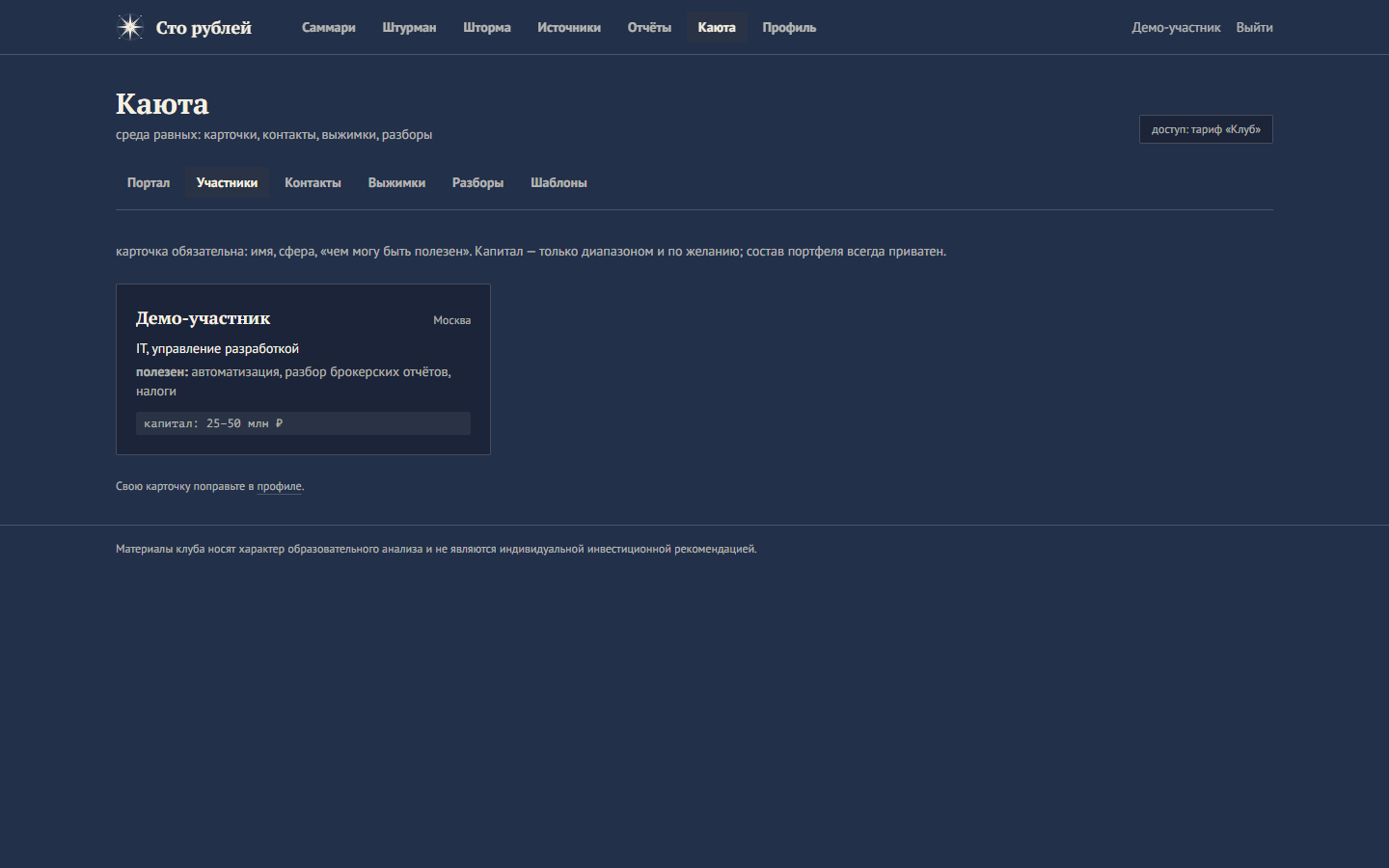Follow the «профиле» link
Image resolution: width=1389 pixels, height=868 pixels.
pyautogui.click(x=279, y=487)
